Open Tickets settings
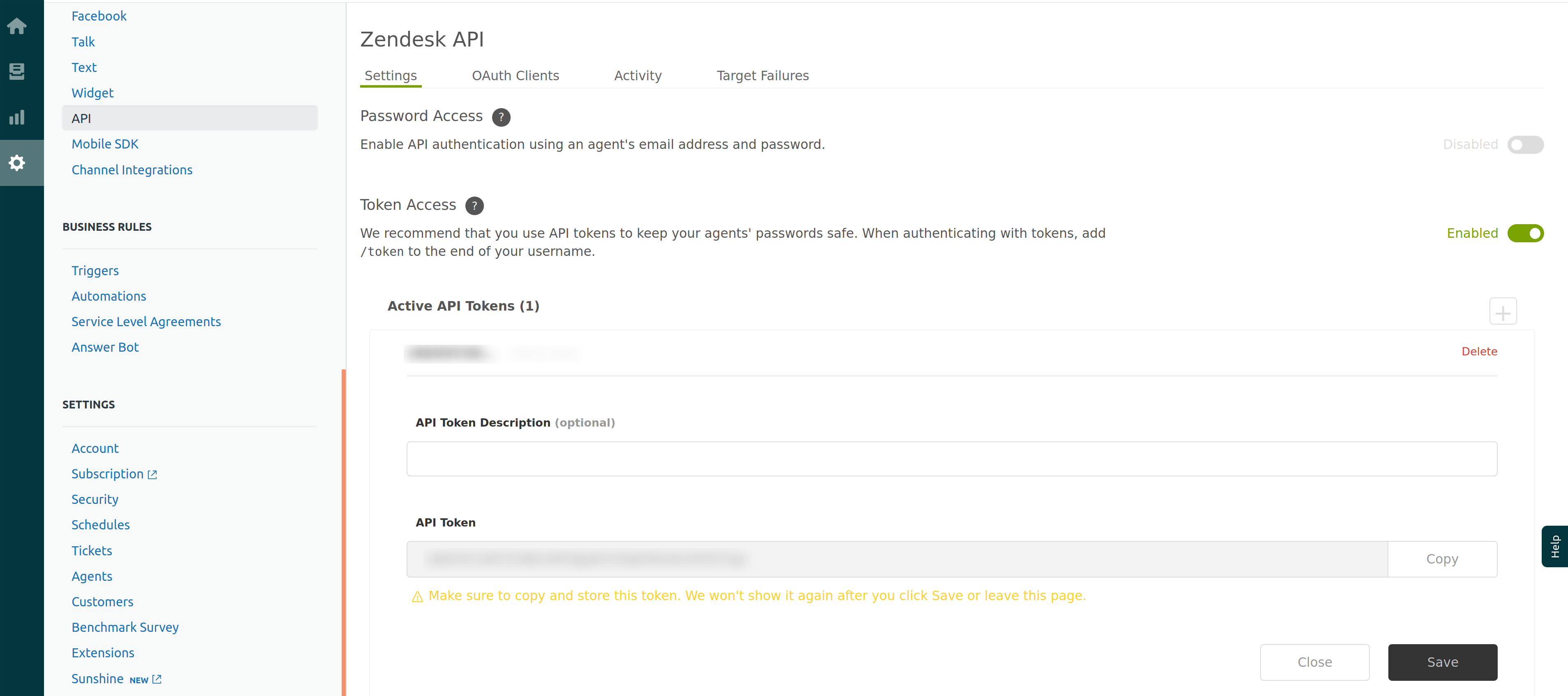The height and width of the screenshot is (696, 1568). click(91, 551)
